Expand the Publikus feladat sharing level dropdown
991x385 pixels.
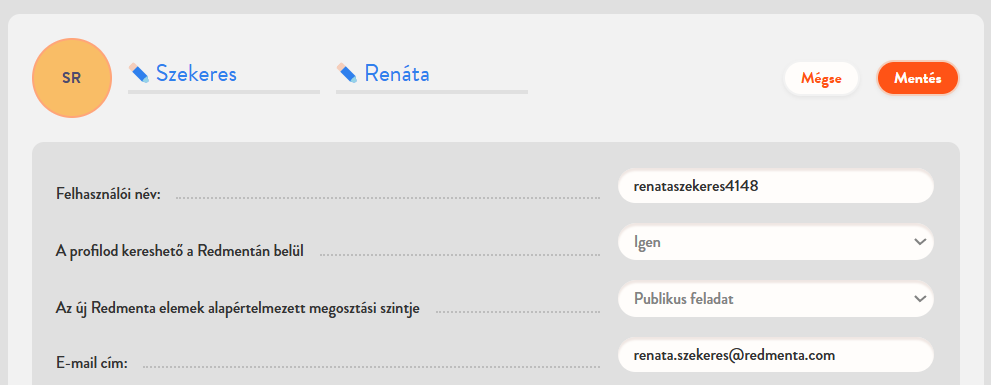click(775, 299)
